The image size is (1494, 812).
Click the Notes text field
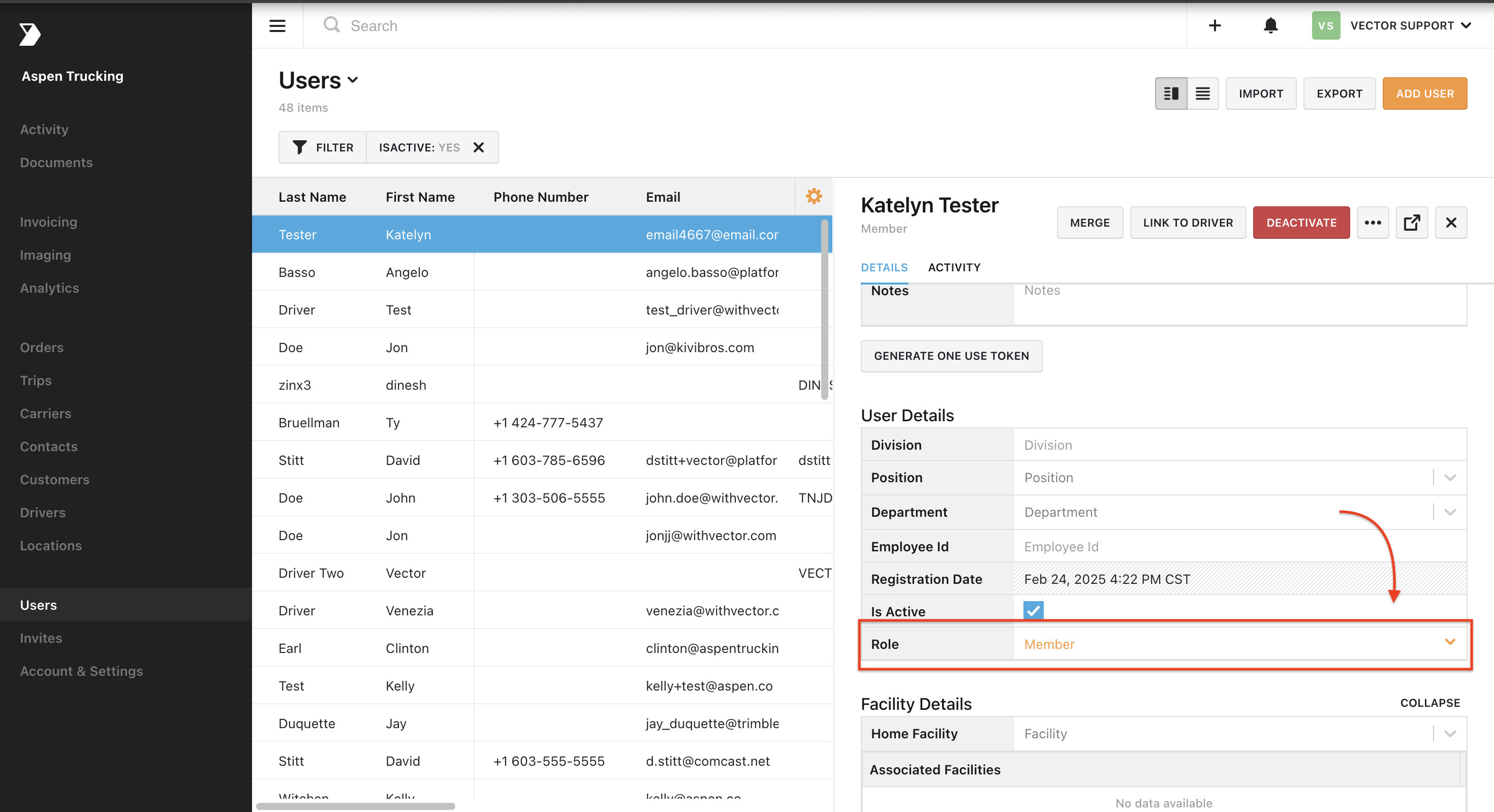coord(1240,303)
